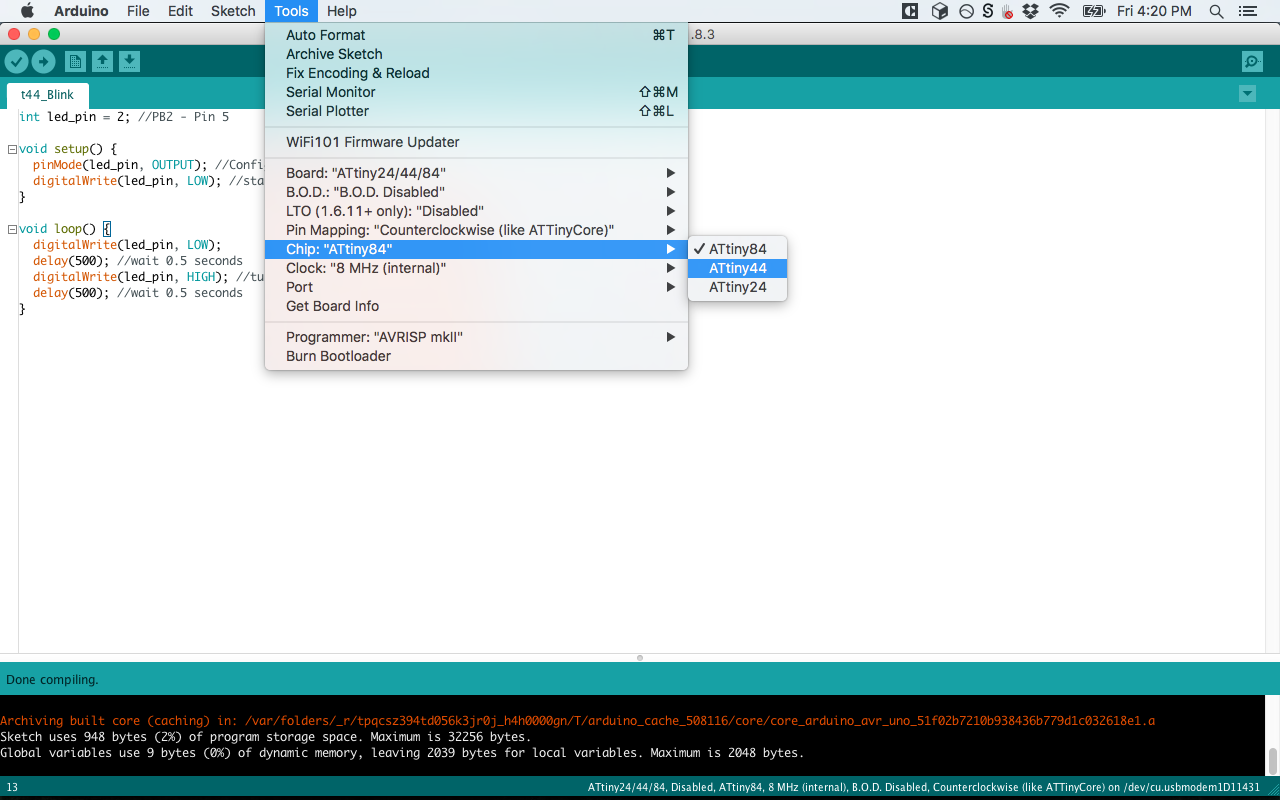Click the 'Archiving built core' console line
Viewport: 1280px width, 800px height.
click(576, 720)
